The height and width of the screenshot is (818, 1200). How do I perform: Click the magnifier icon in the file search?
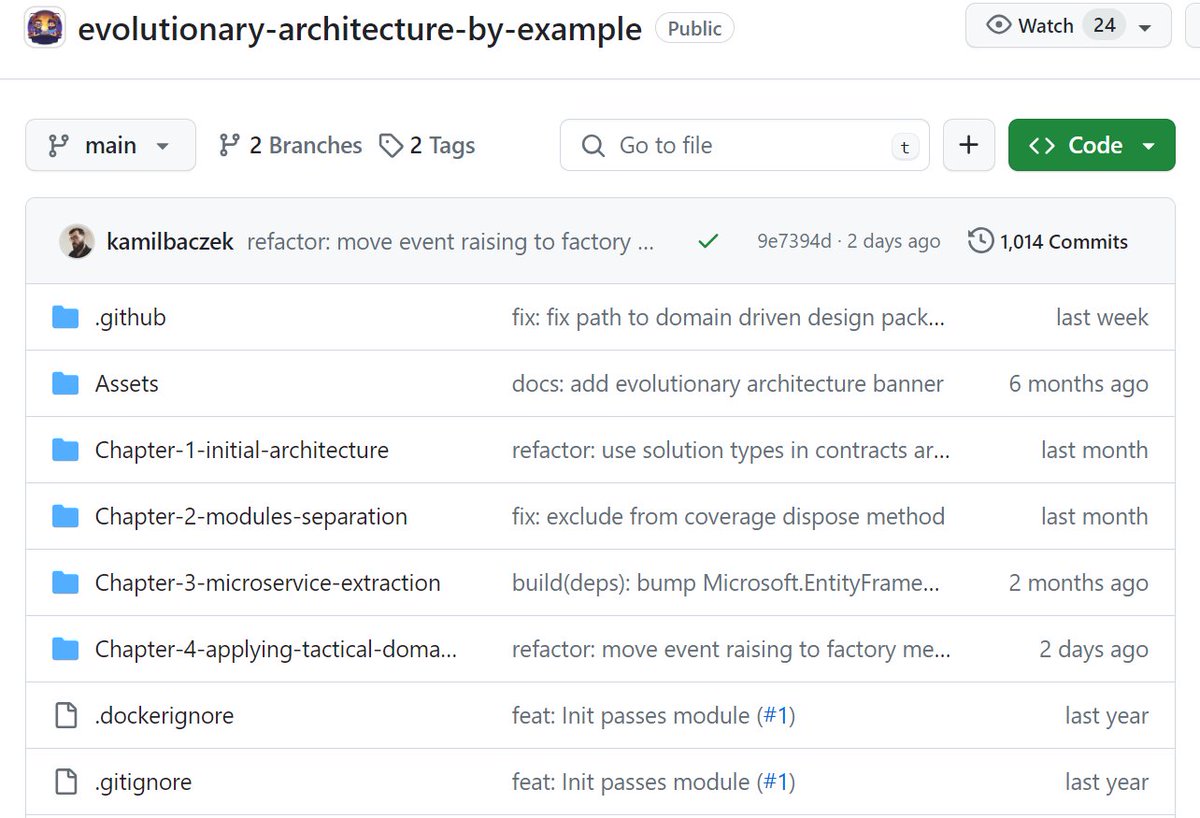point(592,145)
